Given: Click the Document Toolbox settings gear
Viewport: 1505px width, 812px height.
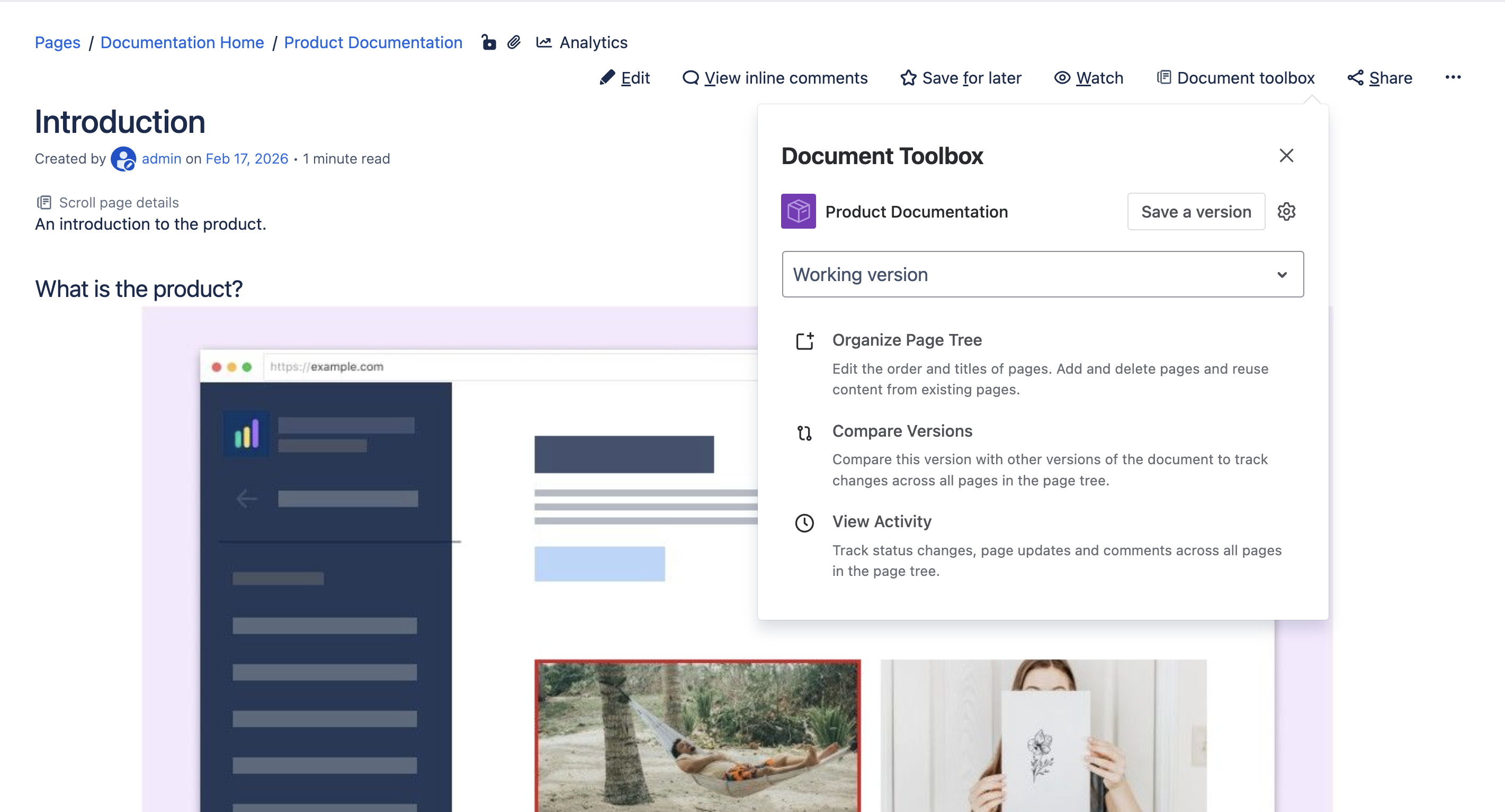Looking at the screenshot, I should point(1287,212).
